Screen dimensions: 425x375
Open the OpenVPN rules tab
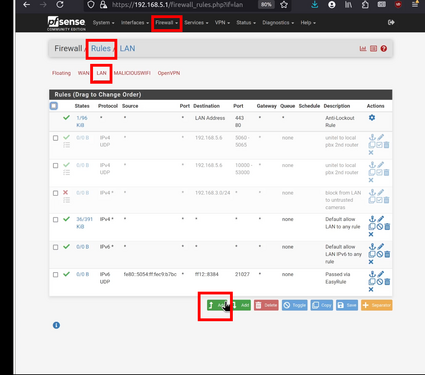(169, 73)
